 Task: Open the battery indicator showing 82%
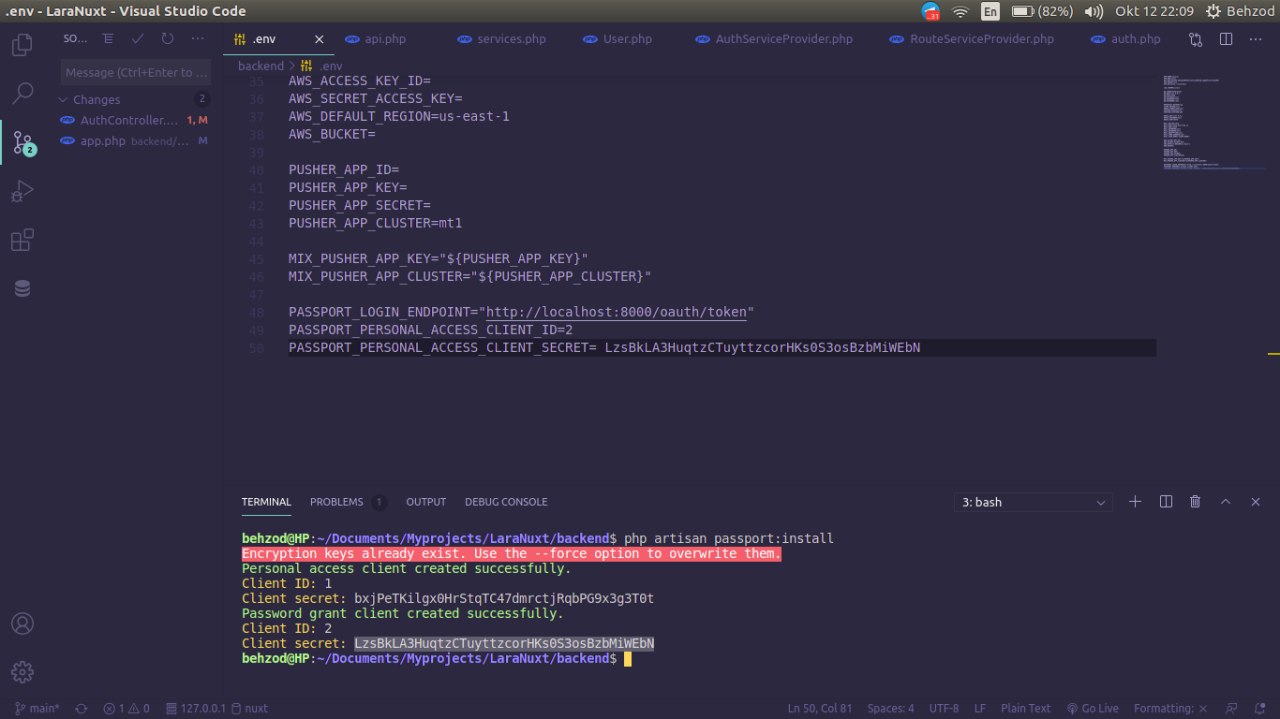point(1042,12)
